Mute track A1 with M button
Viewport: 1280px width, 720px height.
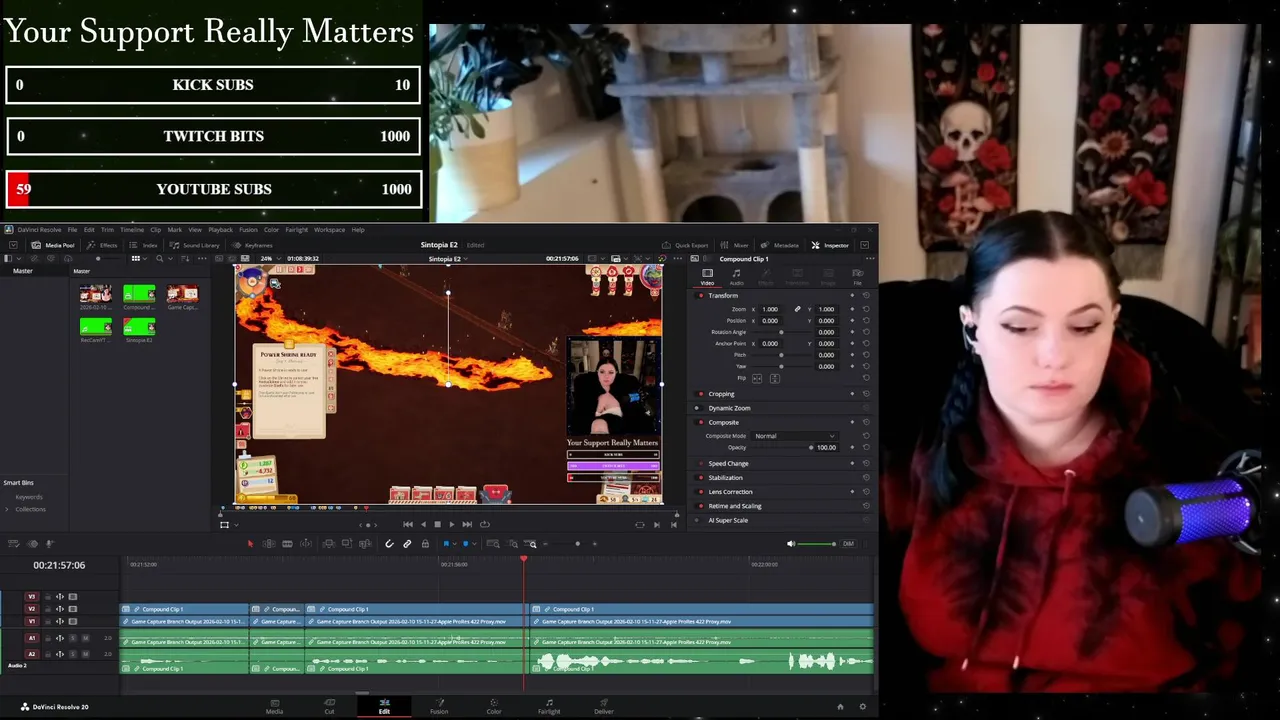85,638
